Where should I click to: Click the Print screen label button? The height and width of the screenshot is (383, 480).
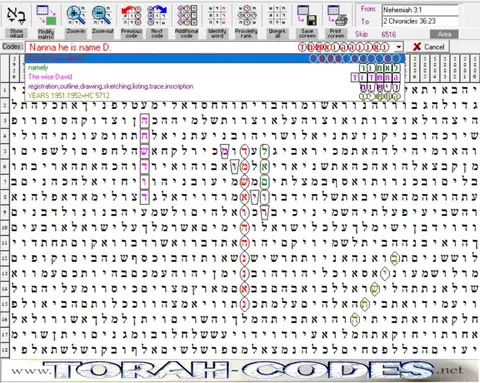coord(336,33)
